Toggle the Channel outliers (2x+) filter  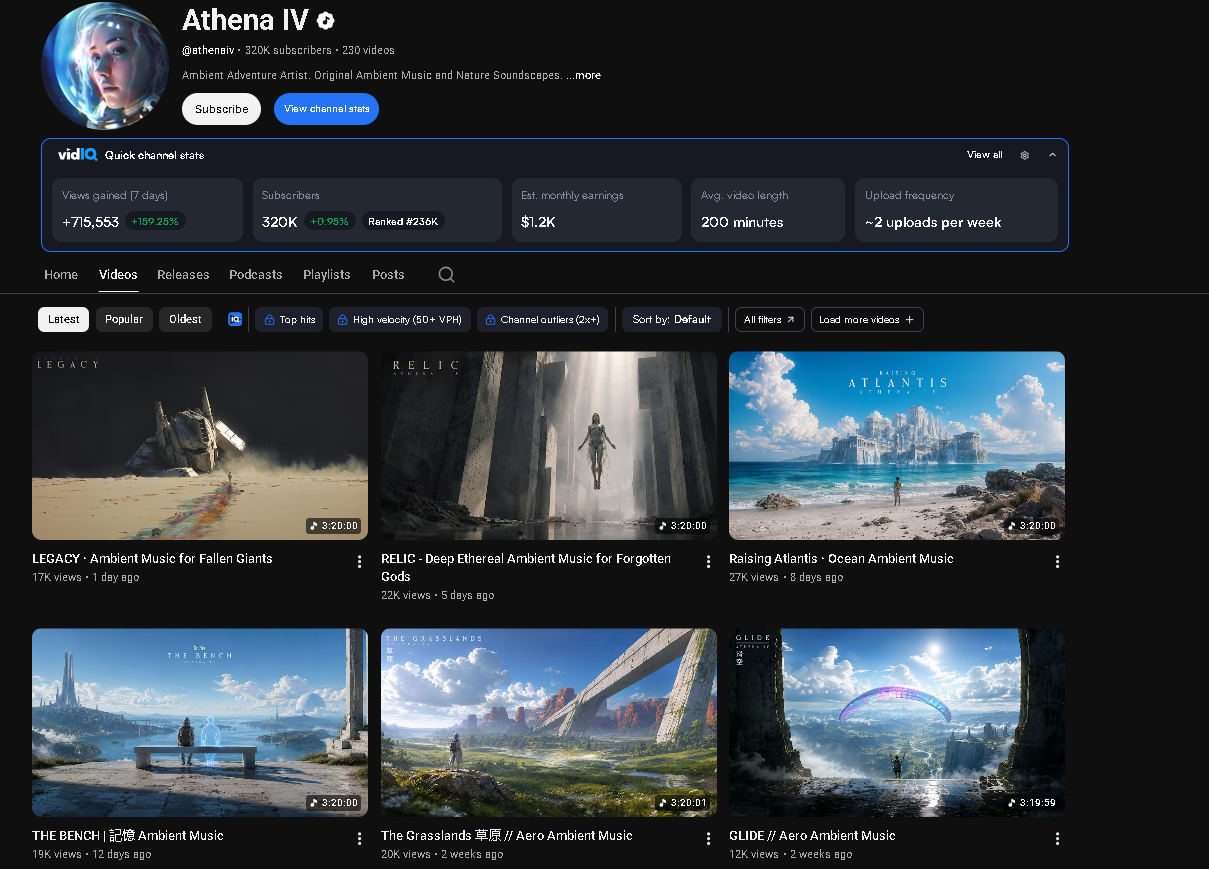point(542,320)
